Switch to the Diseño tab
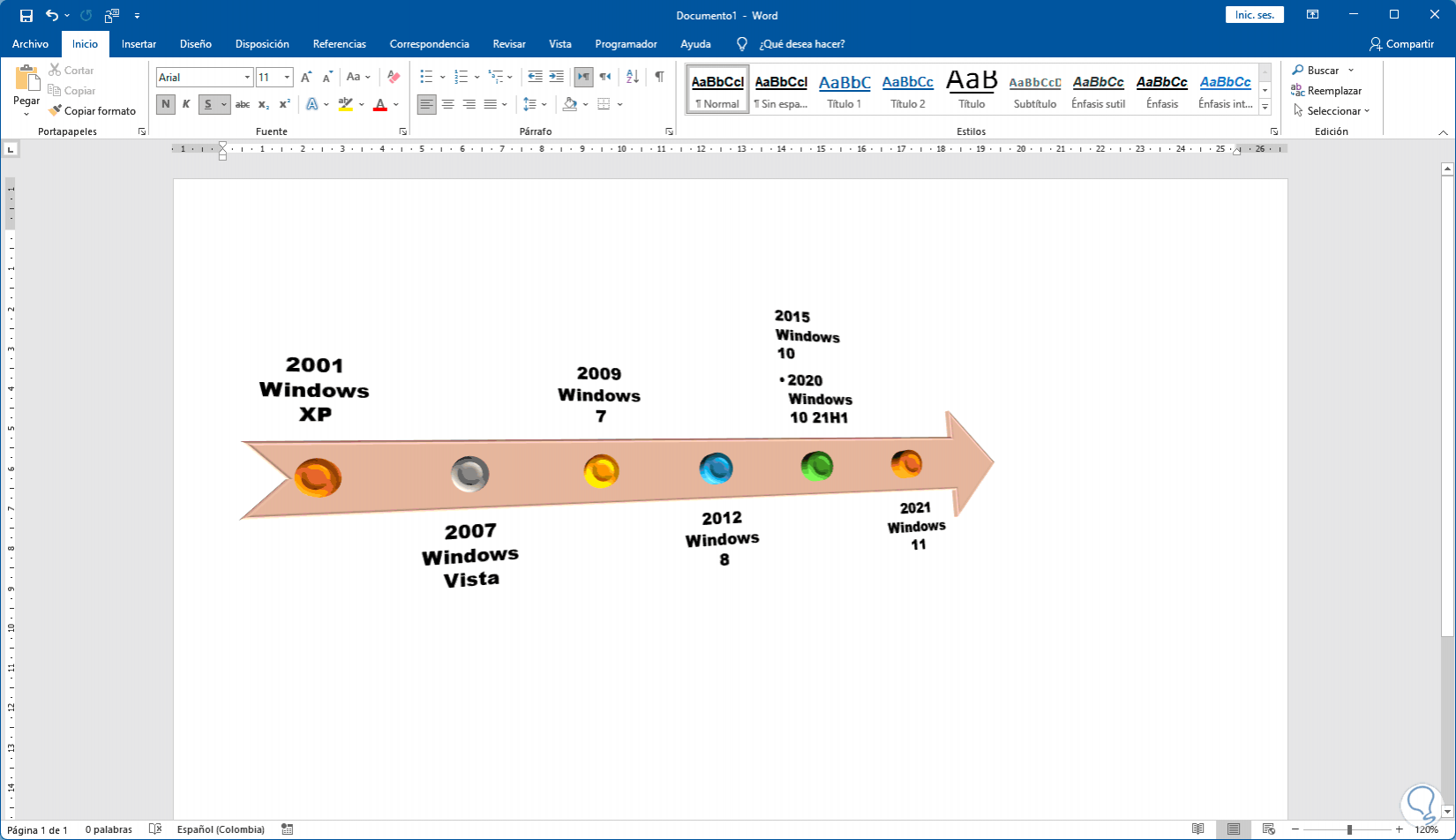The height and width of the screenshot is (840, 1456). coord(196,44)
